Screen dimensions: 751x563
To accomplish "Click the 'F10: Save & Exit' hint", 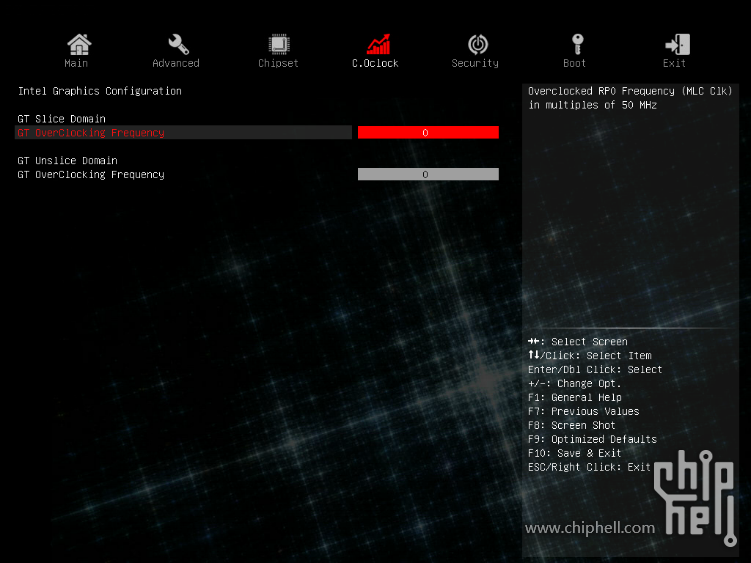I will pyautogui.click(x=575, y=453).
